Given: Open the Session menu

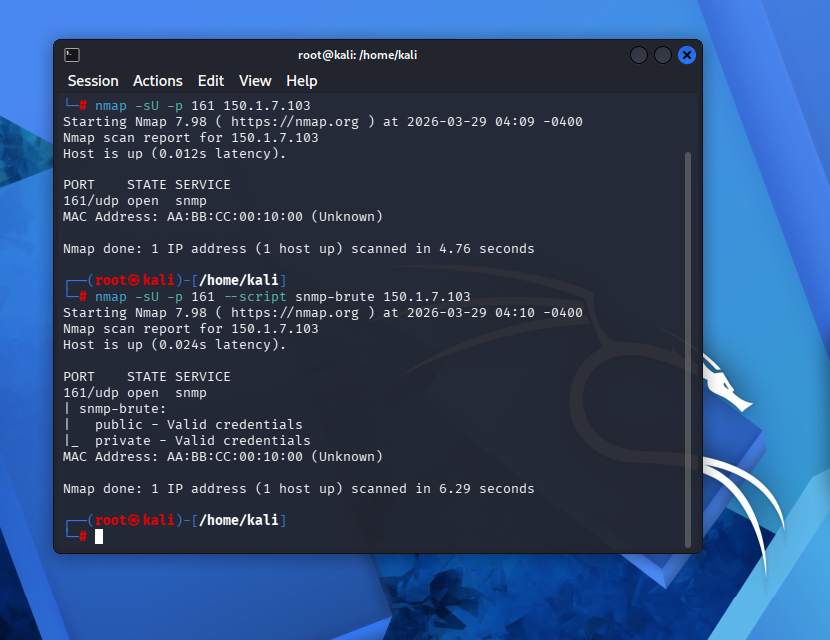Looking at the screenshot, I should pyautogui.click(x=93, y=81).
